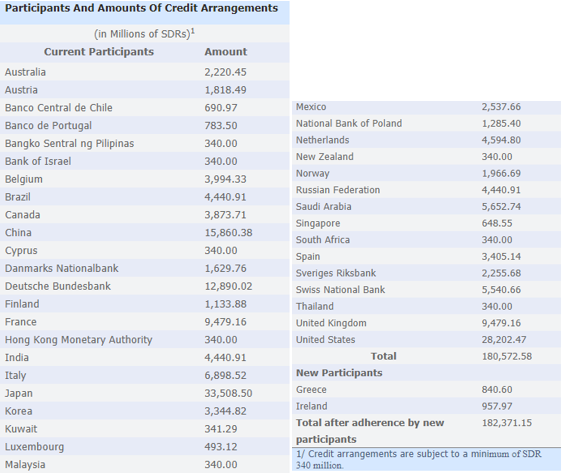Click the 'India' participant name
Viewport: 564px width, 476px height.
pyautogui.click(x=17, y=358)
